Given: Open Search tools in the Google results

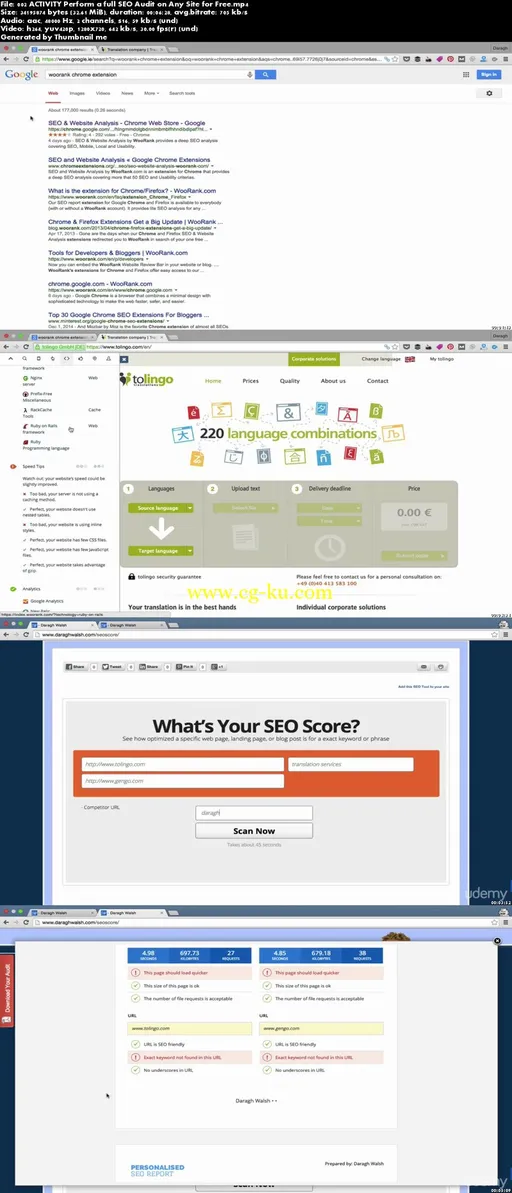Looking at the screenshot, I should pos(182,93).
